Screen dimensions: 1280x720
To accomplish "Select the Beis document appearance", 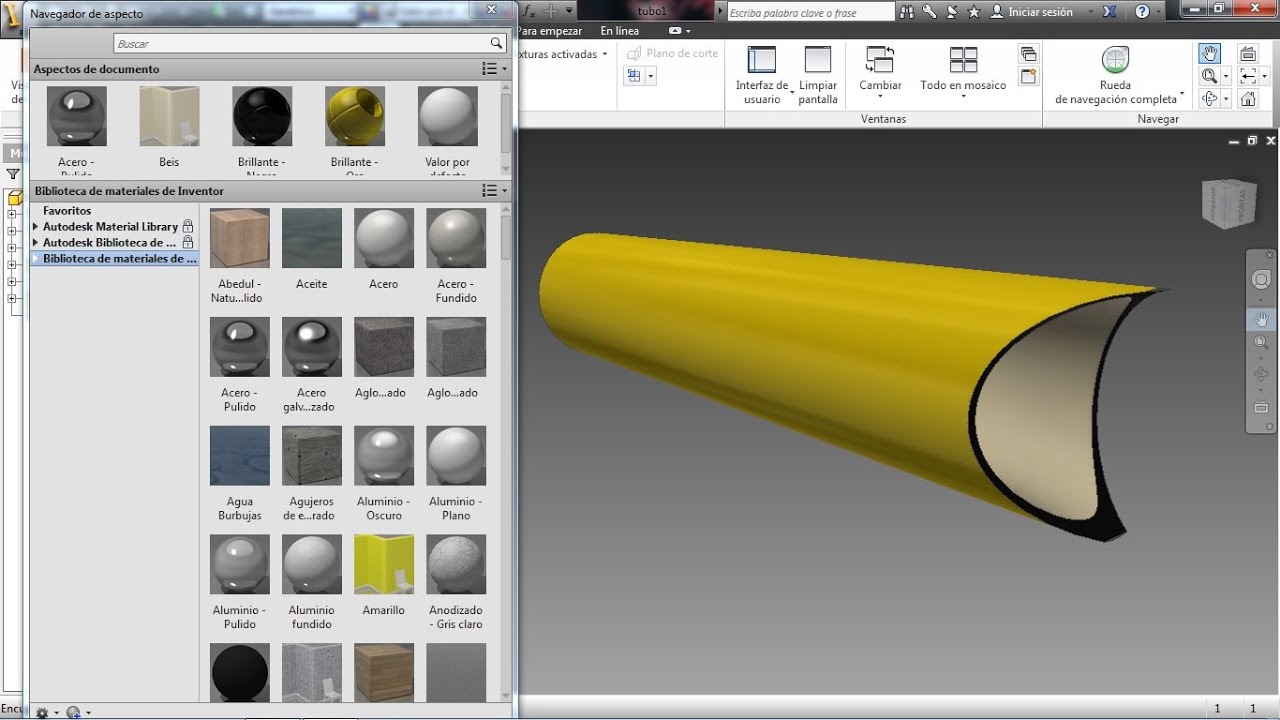I will coord(169,116).
